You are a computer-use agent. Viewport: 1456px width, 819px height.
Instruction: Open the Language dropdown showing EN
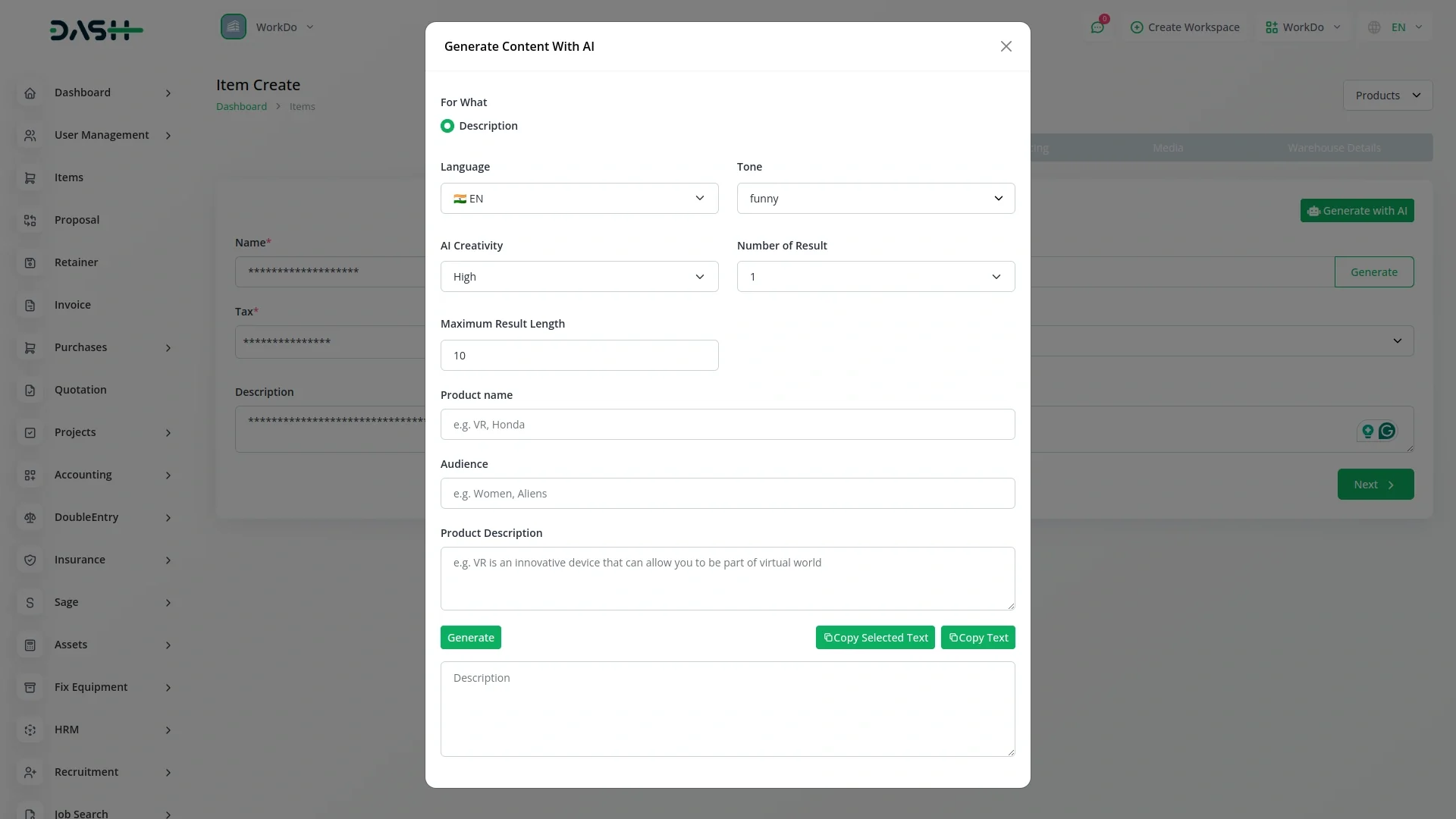(579, 199)
